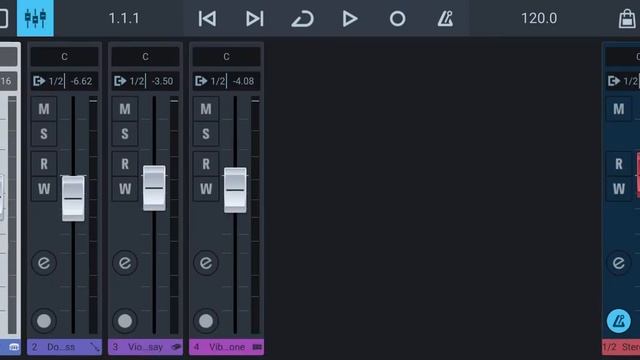The width and height of the screenshot is (640, 360).
Task: Open channel settings (e) for track 2
Action: coord(44,263)
